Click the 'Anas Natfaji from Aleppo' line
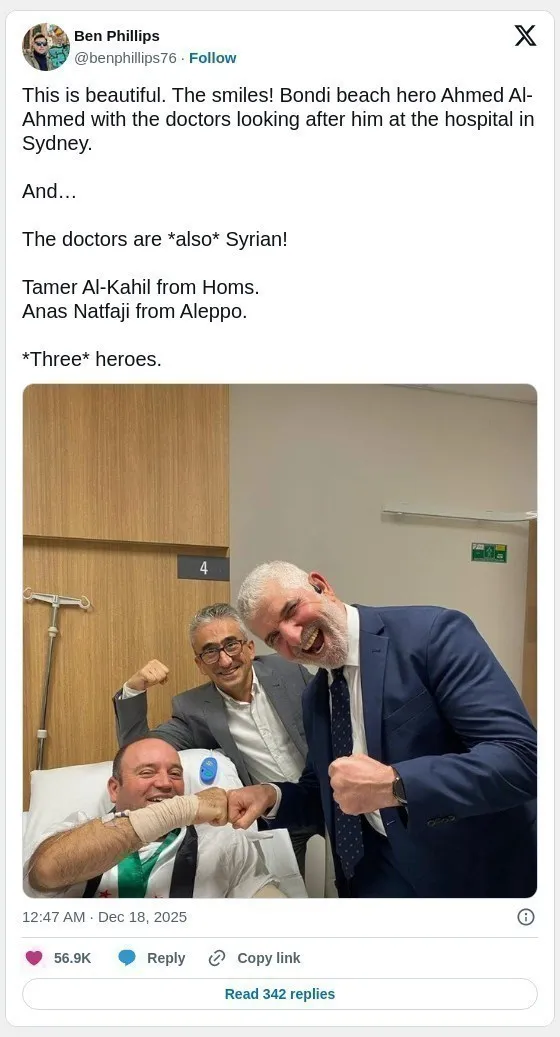The width and height of the screenshot is (560, 1037). [135, 311]
